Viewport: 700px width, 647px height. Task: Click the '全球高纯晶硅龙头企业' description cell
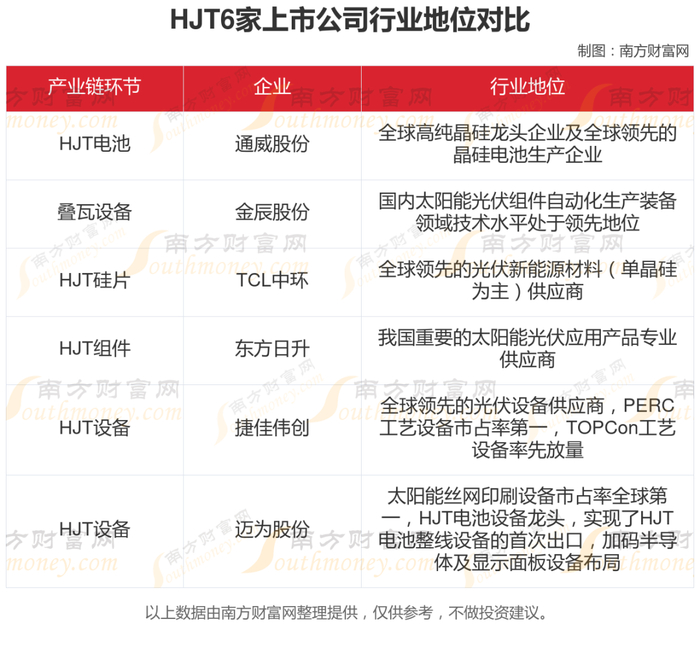(x=527, y=144)
